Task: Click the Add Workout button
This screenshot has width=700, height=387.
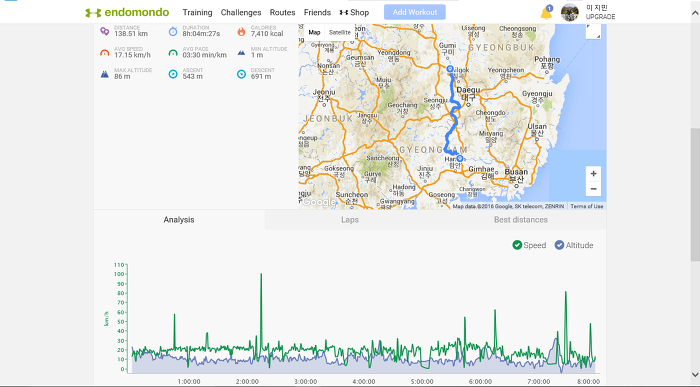Action: [x=415, y=12]
